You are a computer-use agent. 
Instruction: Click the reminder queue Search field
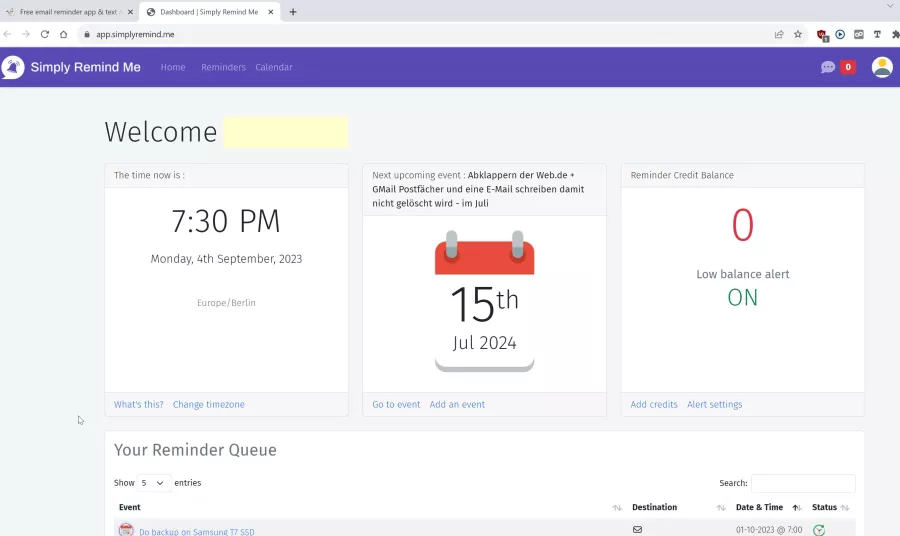(803, 483)
